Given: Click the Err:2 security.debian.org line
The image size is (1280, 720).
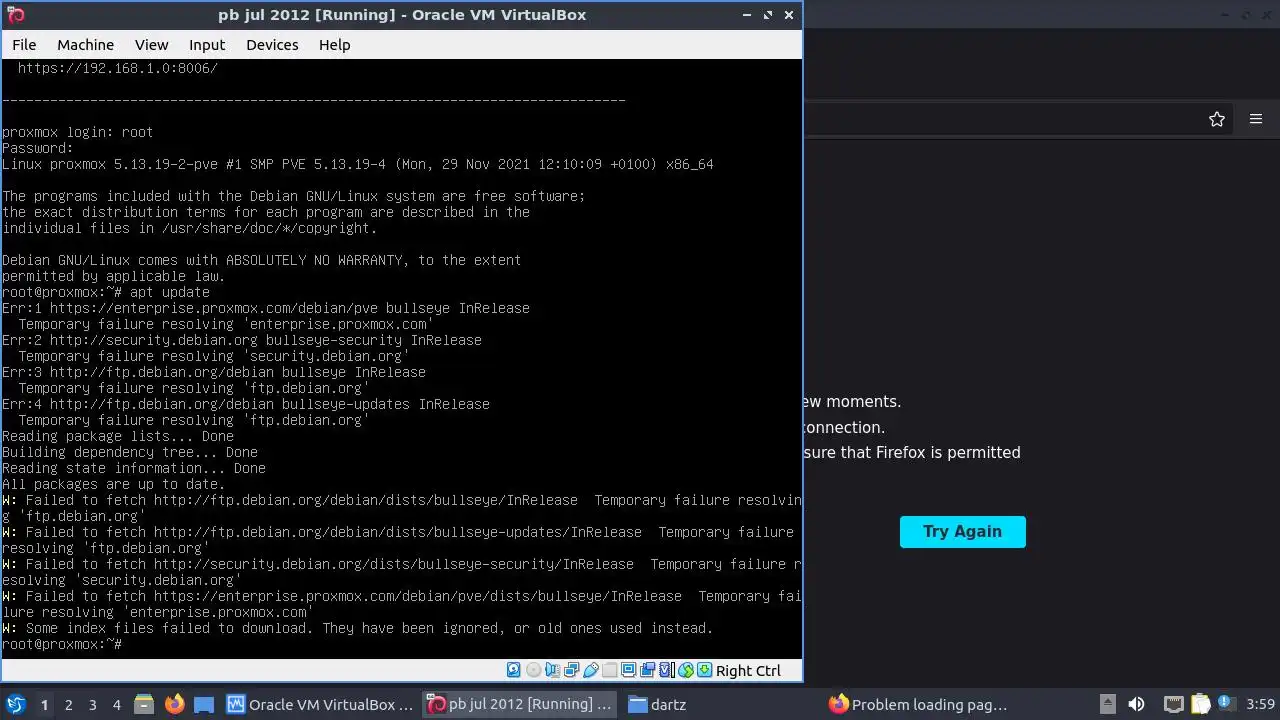Looking at the screenshot, I should coord(242,340).
